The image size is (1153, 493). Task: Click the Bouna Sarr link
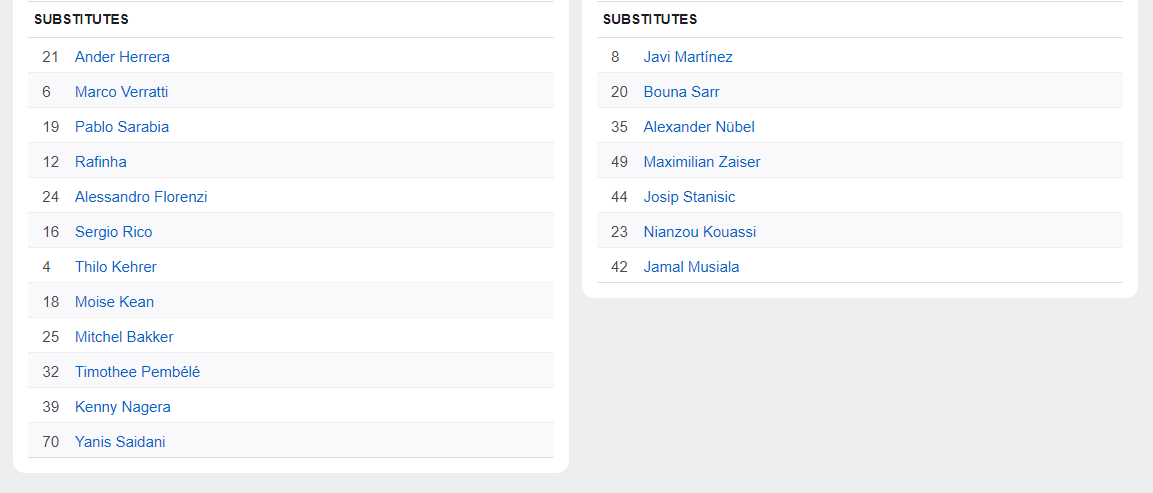681,92
